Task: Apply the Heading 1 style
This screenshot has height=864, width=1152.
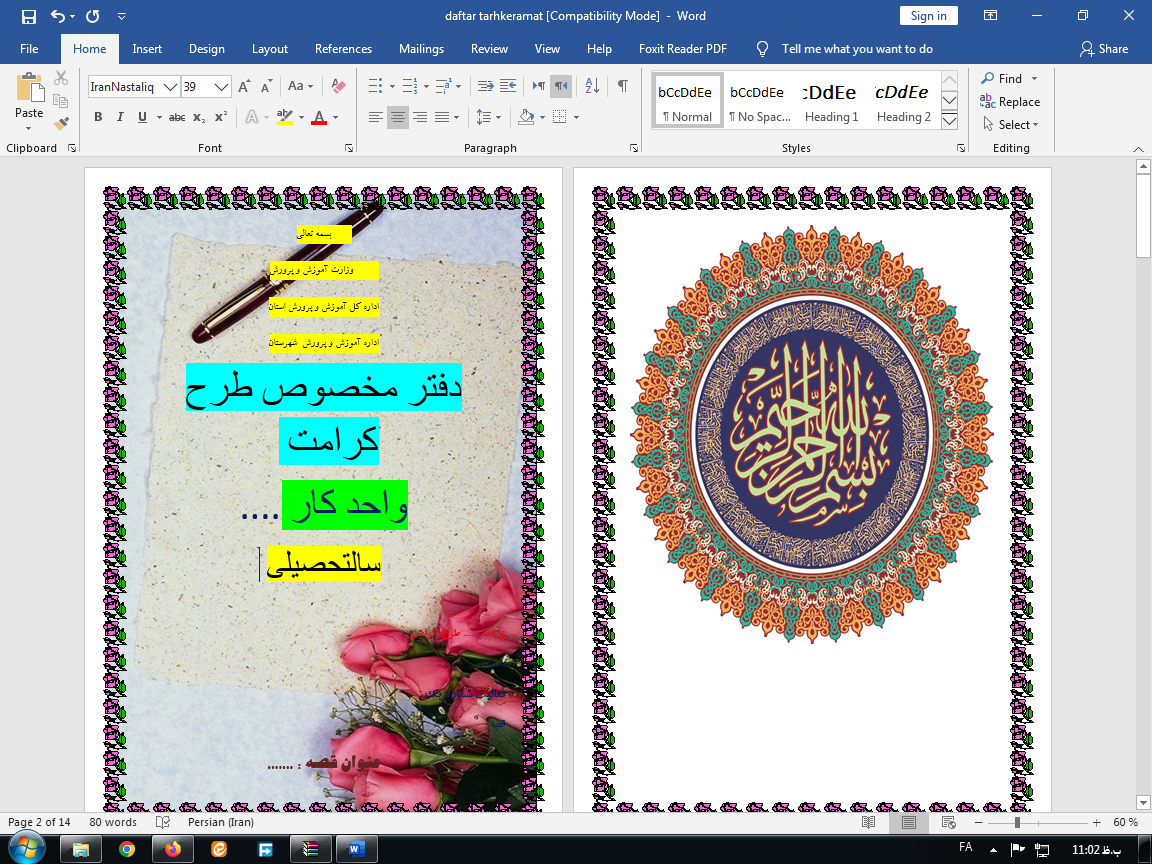Action: click(831, 101)
